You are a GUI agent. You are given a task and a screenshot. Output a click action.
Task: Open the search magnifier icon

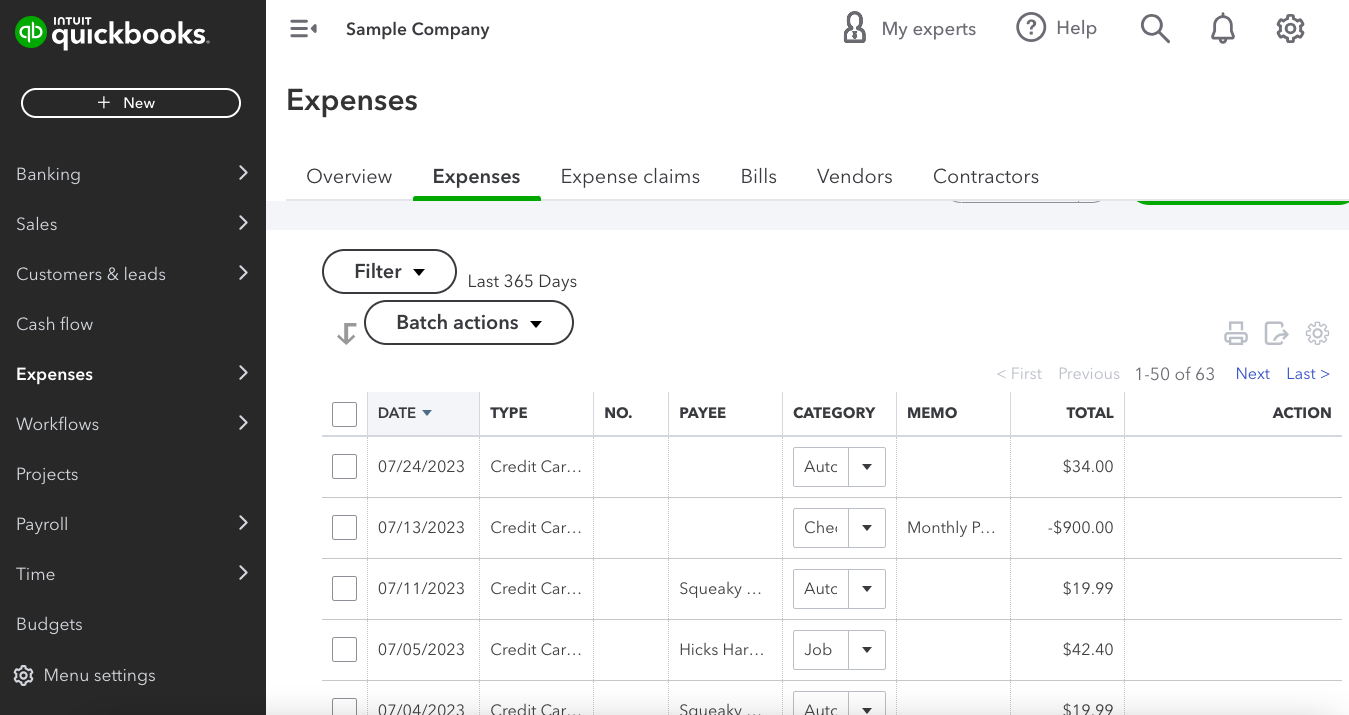[1155, 29]
